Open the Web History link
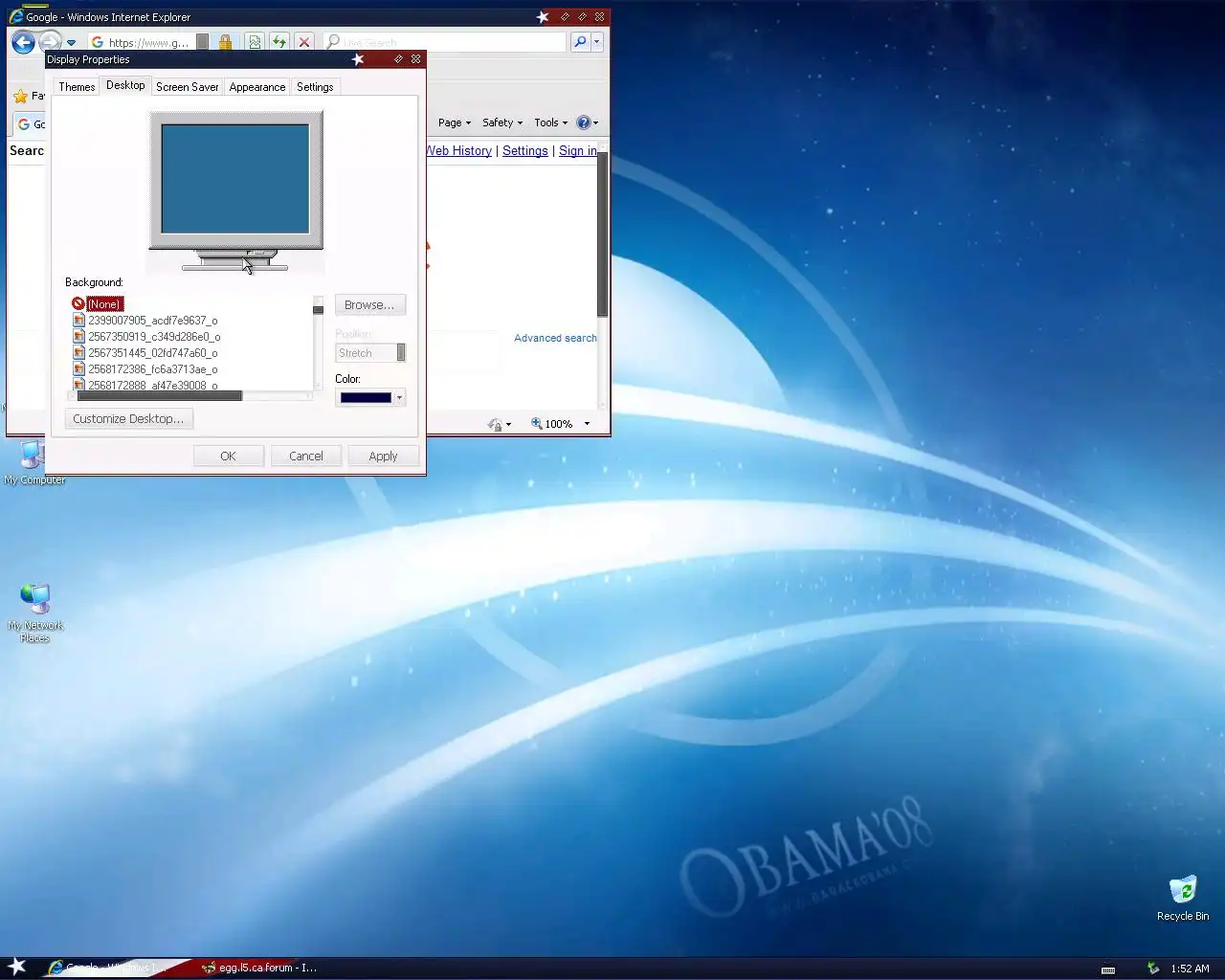This screenshot has width=1225, height=980. 458,151
